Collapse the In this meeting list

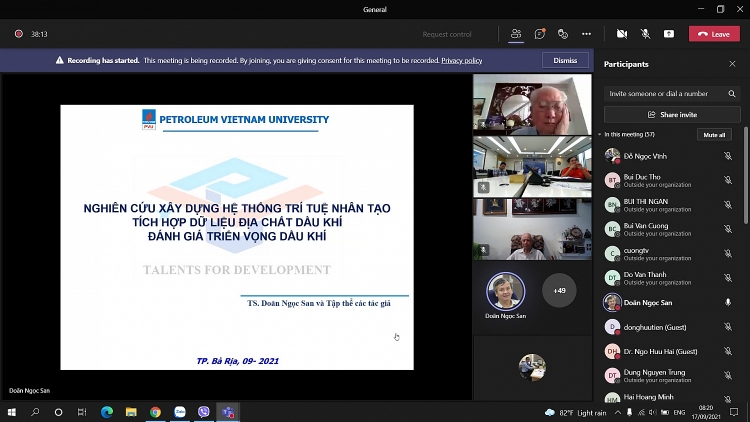[601, 134]
